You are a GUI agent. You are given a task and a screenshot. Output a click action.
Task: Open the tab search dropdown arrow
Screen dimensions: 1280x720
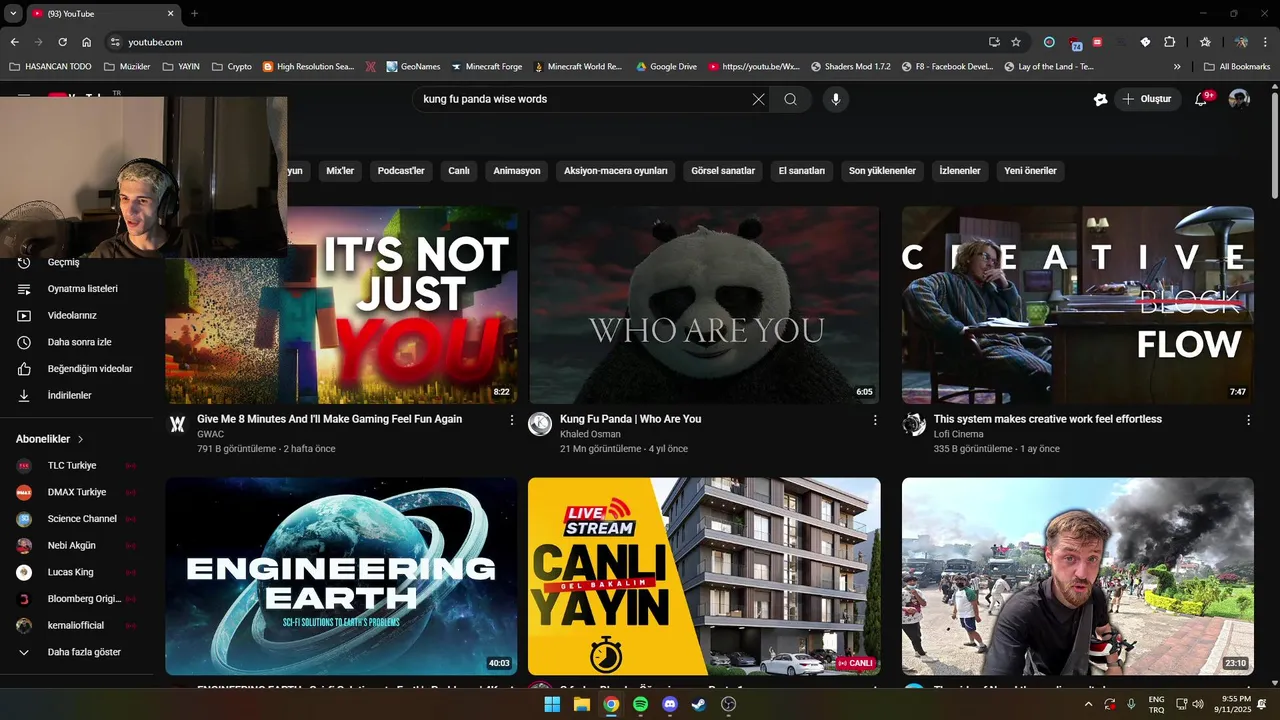point(13,14)
